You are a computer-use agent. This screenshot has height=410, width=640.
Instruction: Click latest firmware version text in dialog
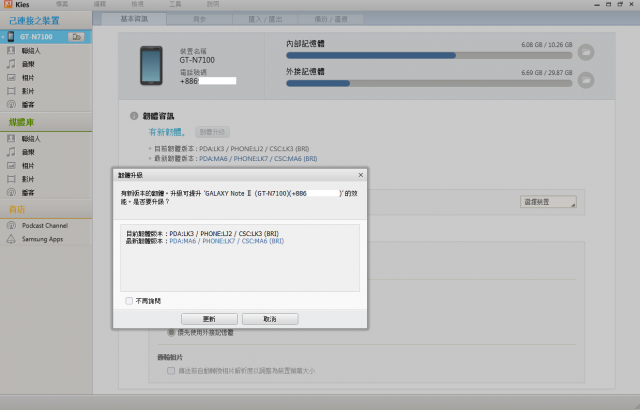coord(227,241)
